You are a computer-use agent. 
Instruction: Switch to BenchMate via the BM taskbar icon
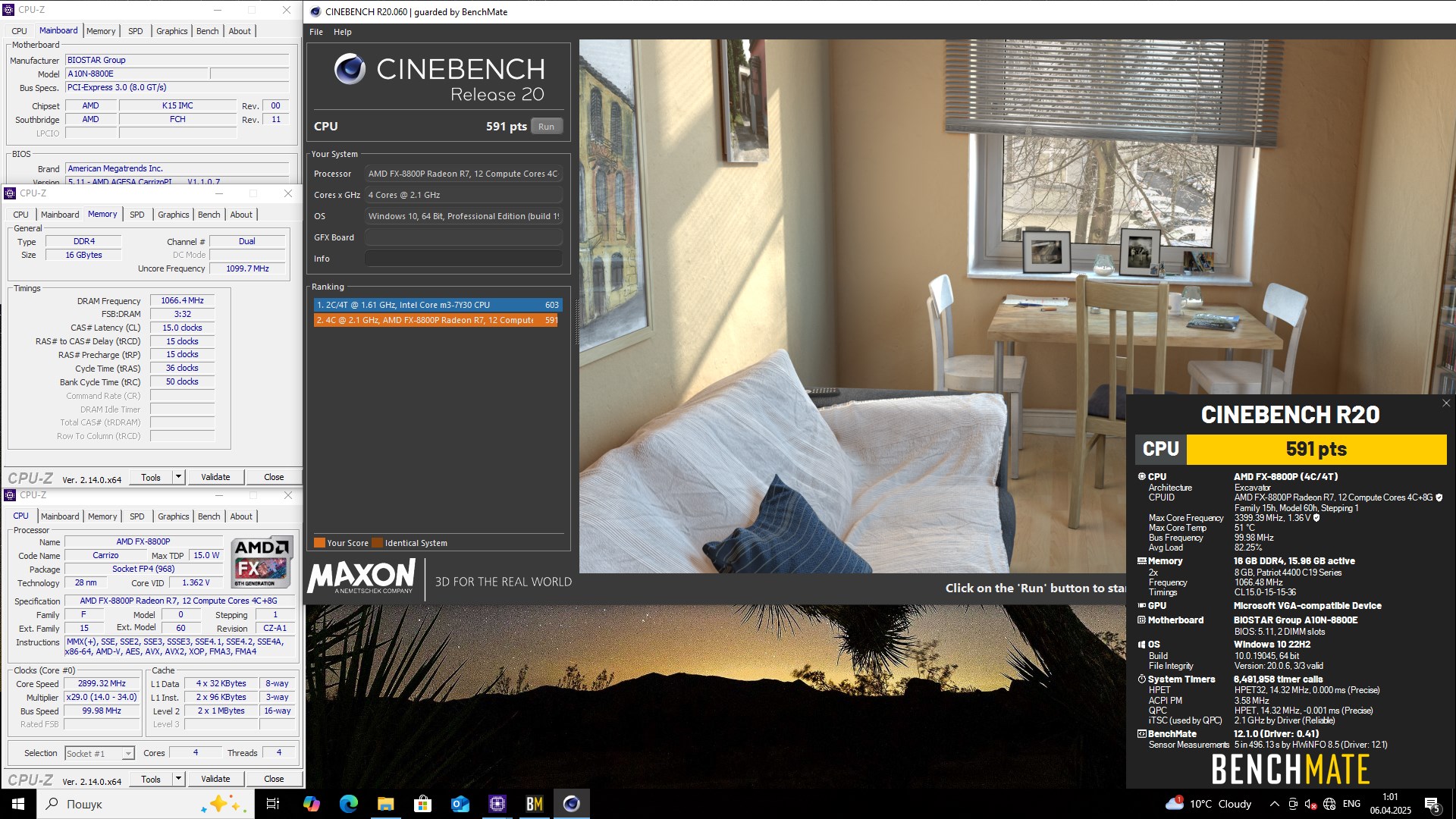tap(534, 804)
